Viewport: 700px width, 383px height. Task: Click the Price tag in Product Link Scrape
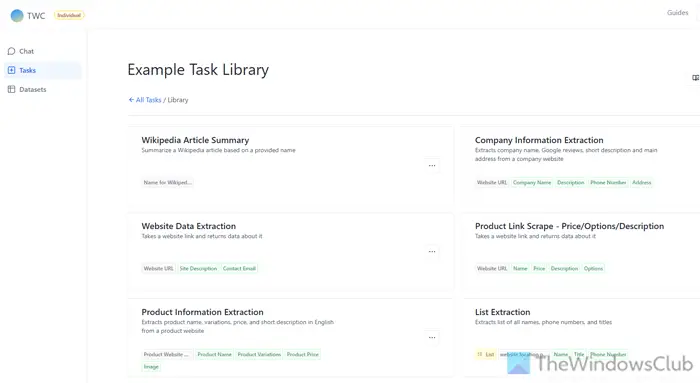click(539, 269)
